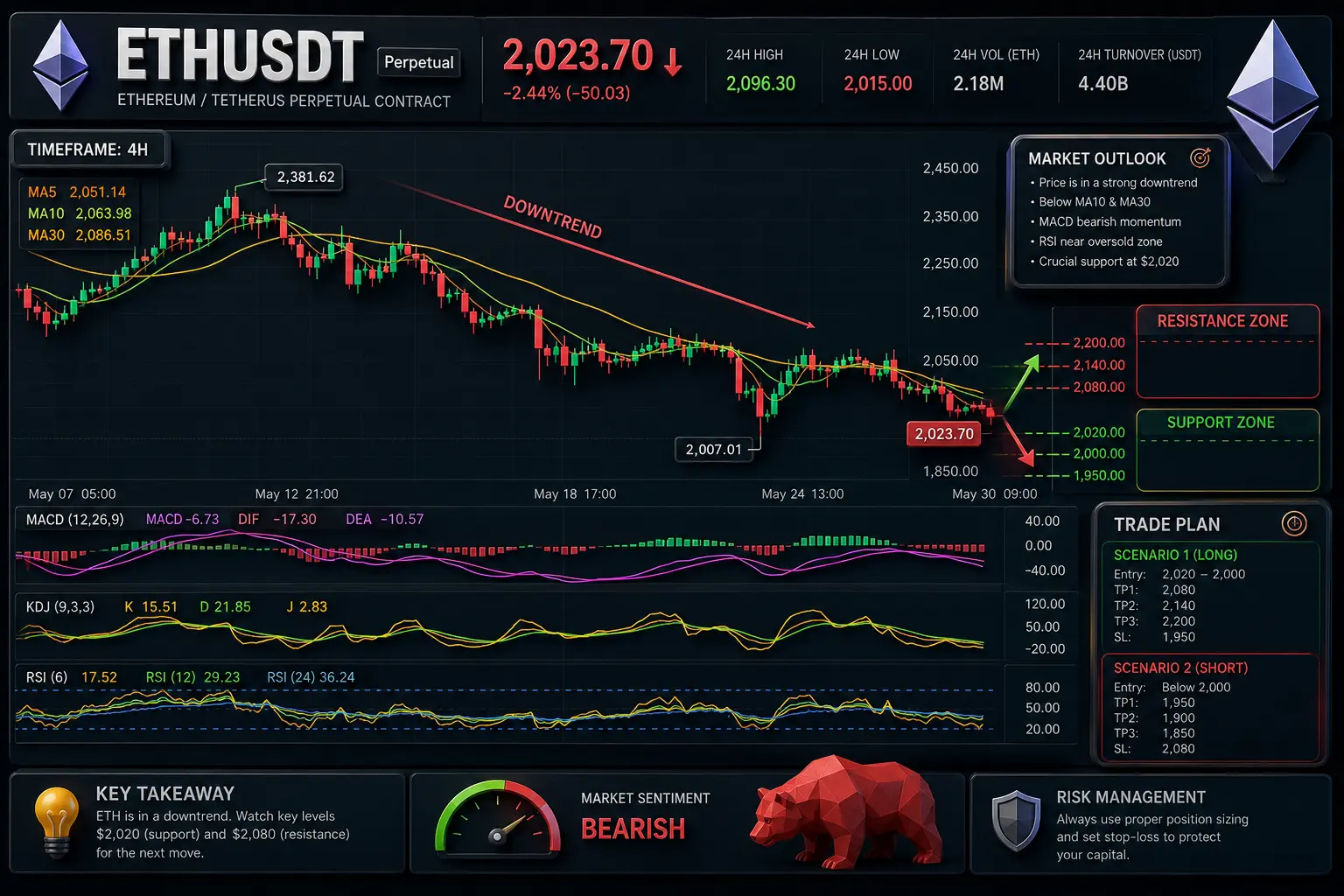The height and width of the screenshot is (896, 1344).
Task: Click the KDJ (9,3,3) indicator label
Action: tap(60, 606)
